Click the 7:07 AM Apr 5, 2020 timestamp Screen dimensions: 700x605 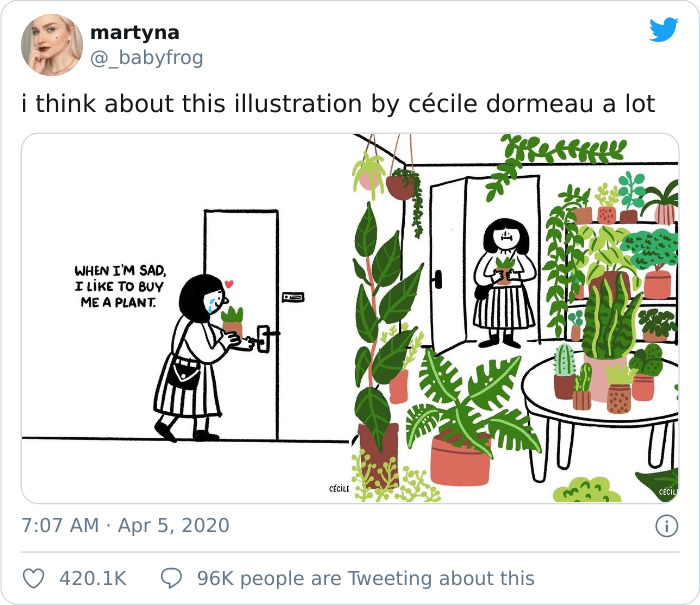pyautogui.click(x=125, y=525)
